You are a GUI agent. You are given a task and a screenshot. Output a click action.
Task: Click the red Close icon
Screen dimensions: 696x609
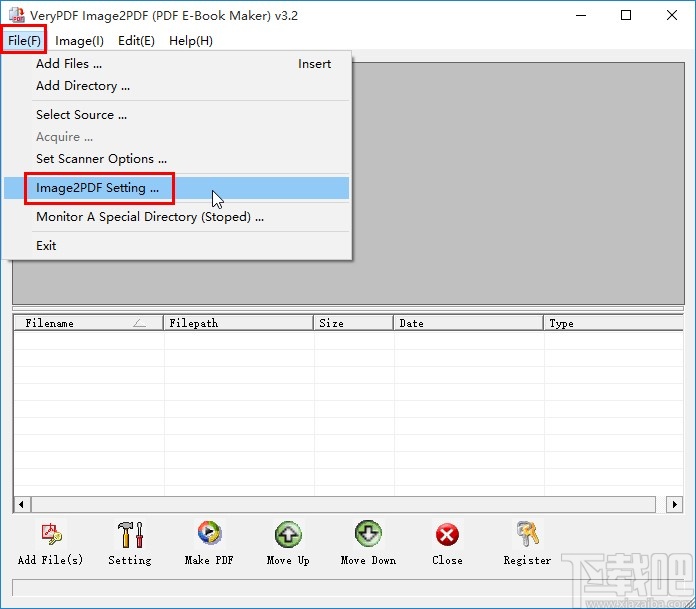tap(447, 534)
